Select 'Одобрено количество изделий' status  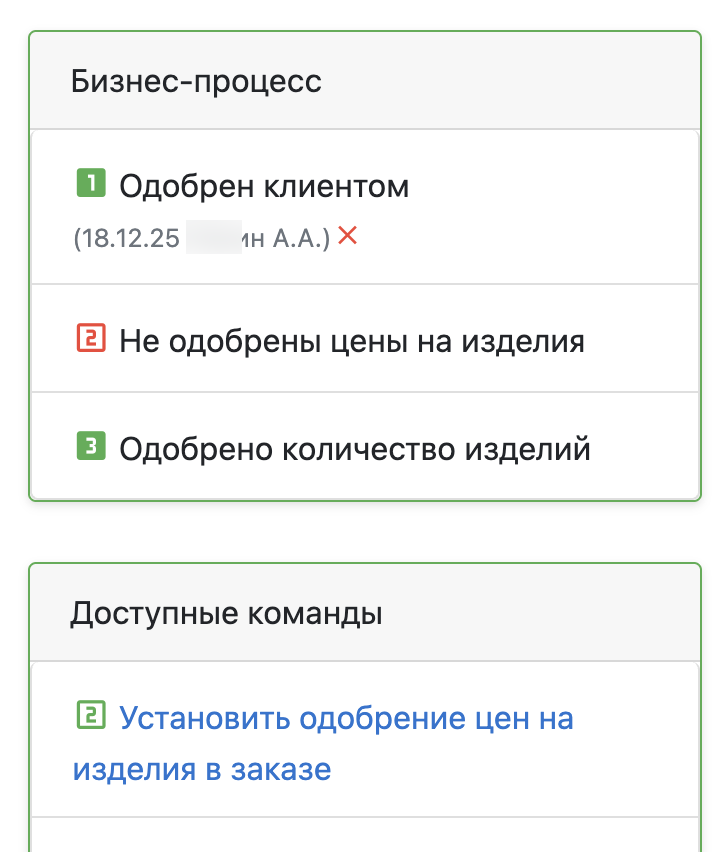click(x=354, y=449)
